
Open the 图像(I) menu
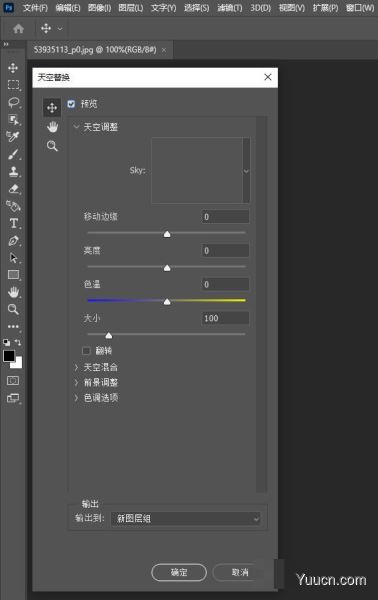tap(99, 8)
